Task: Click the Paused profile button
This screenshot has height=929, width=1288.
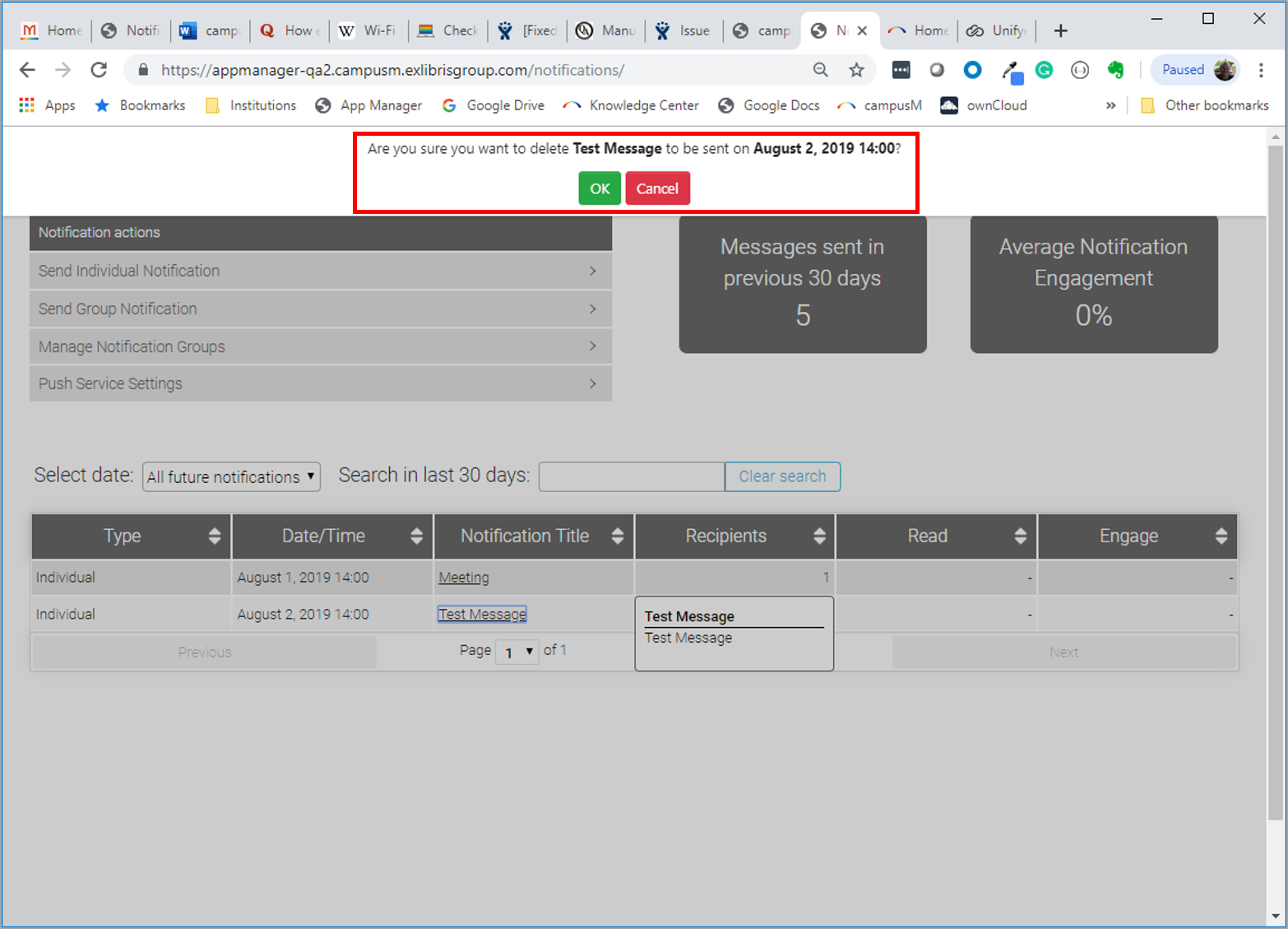Action: 1196,70
